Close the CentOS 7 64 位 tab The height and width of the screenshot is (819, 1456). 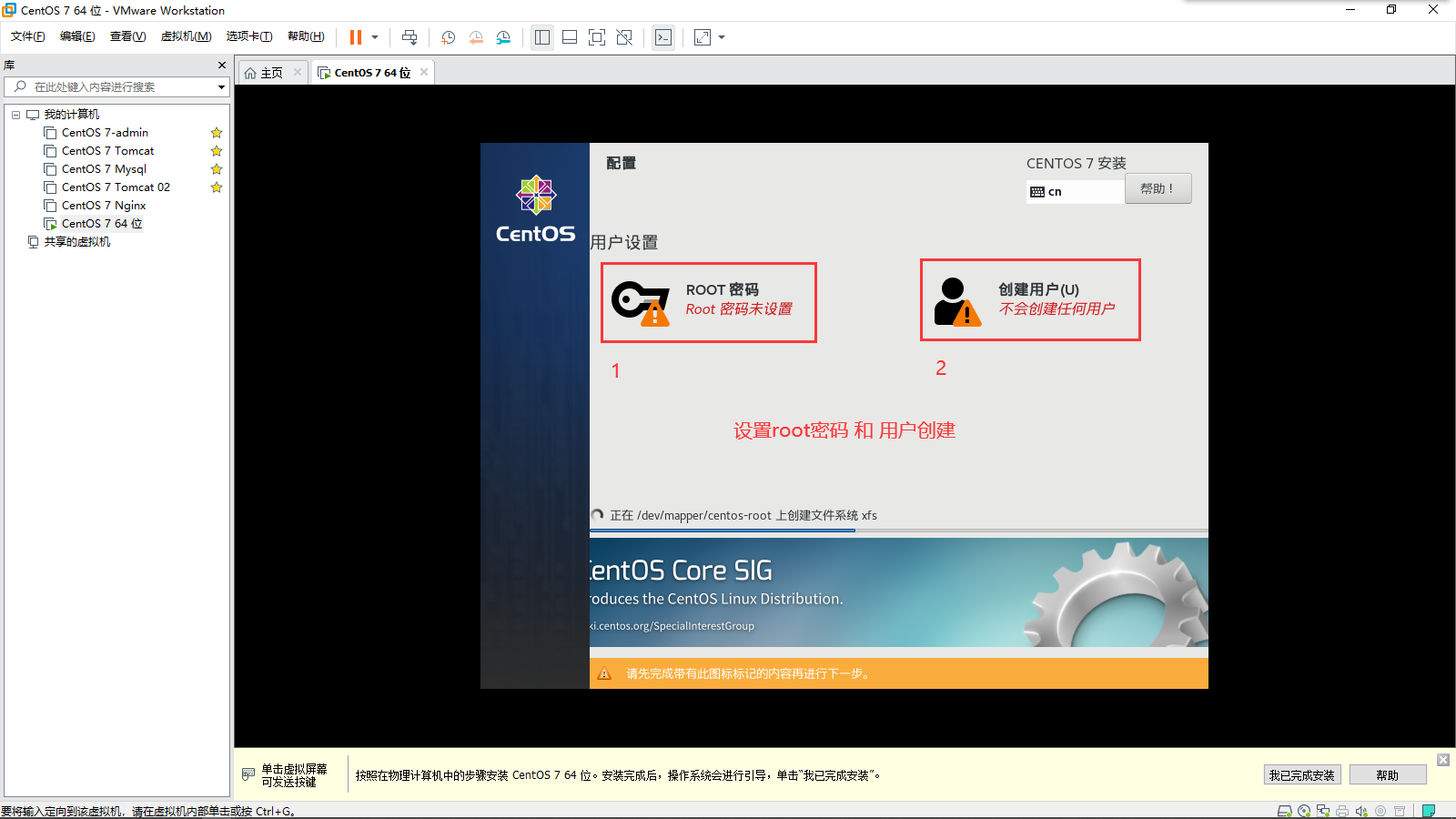coord(424,72)
